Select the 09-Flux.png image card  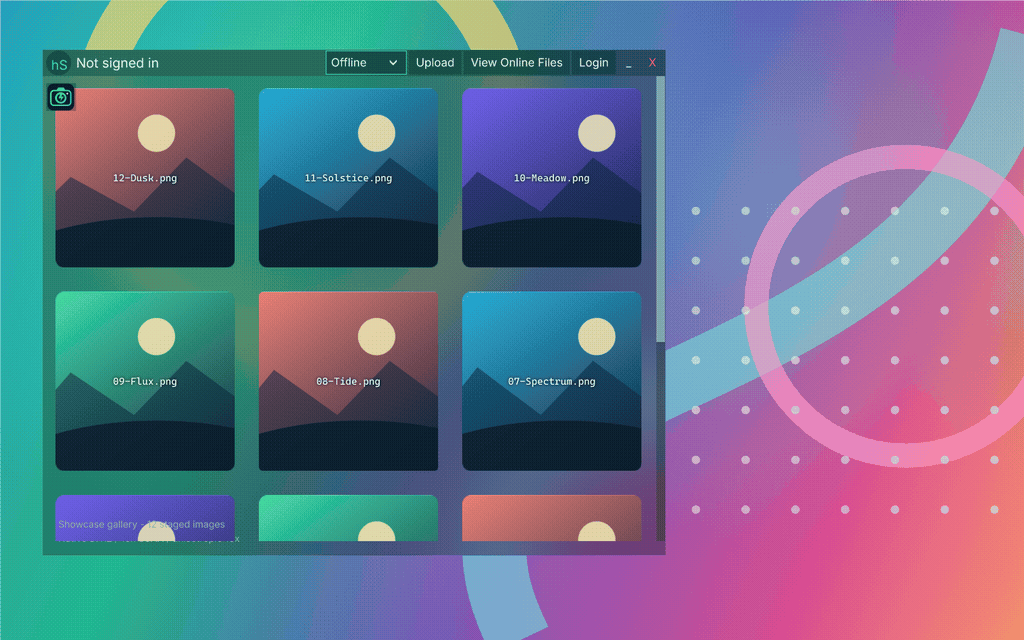[x=145, y=381]
